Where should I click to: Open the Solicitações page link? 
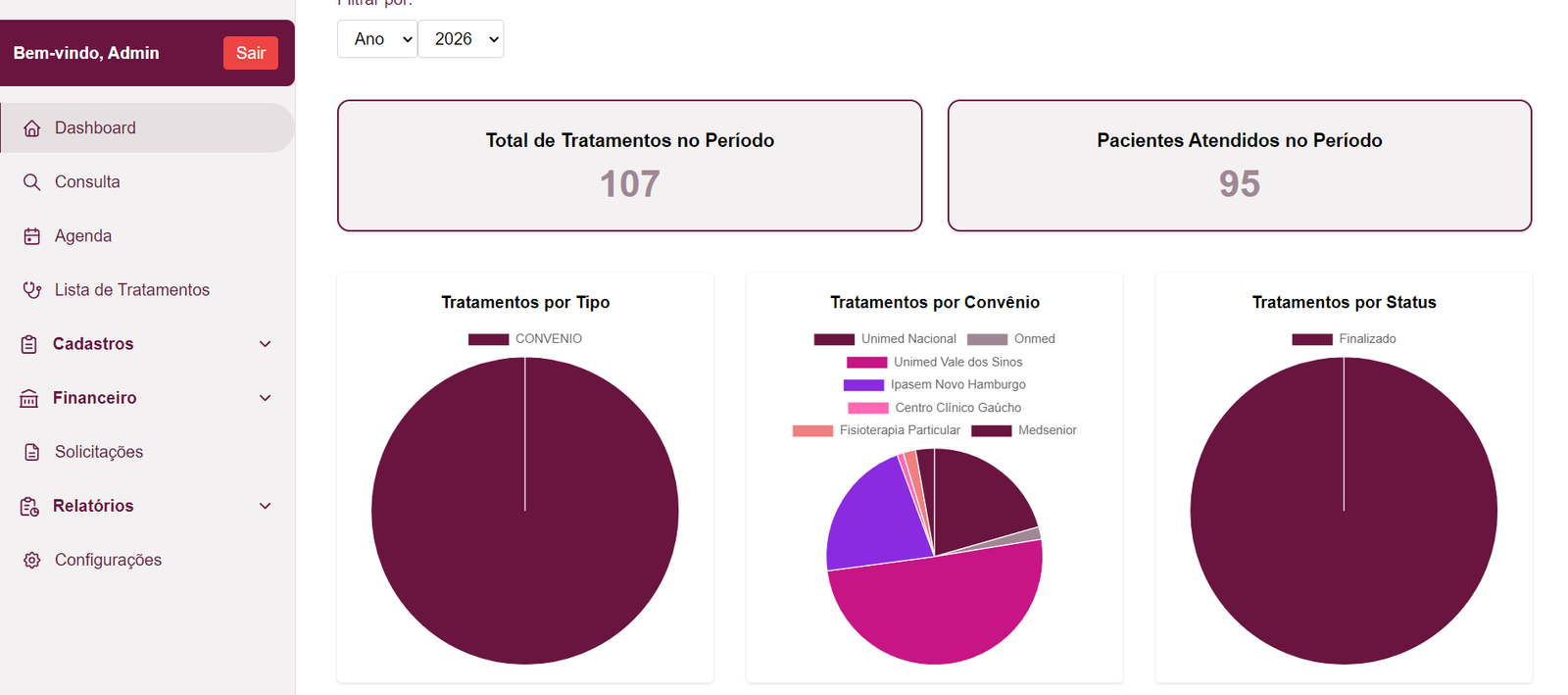(x=99, y=452)
